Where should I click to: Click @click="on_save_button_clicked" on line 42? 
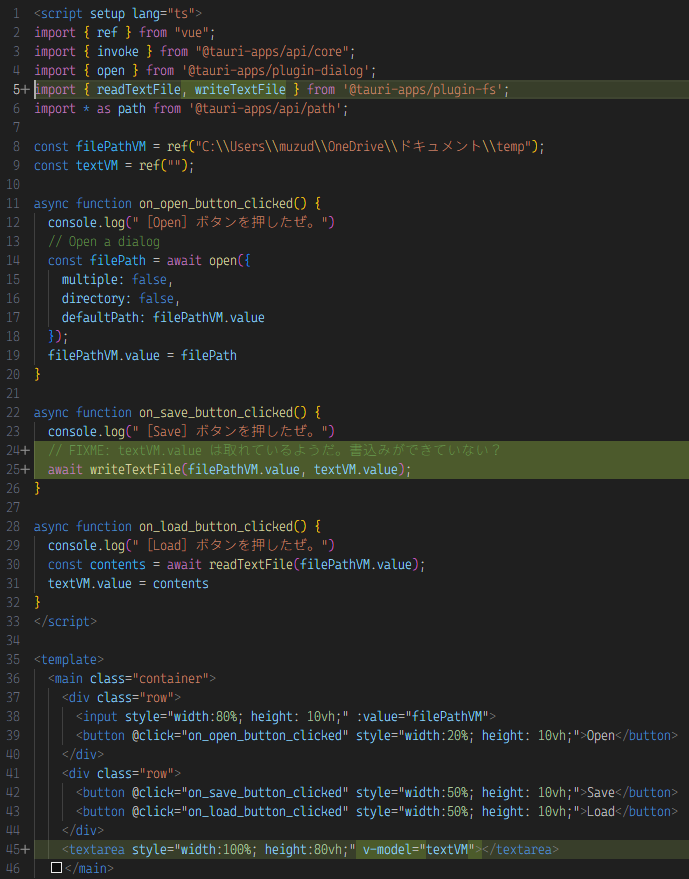point(241,793)
